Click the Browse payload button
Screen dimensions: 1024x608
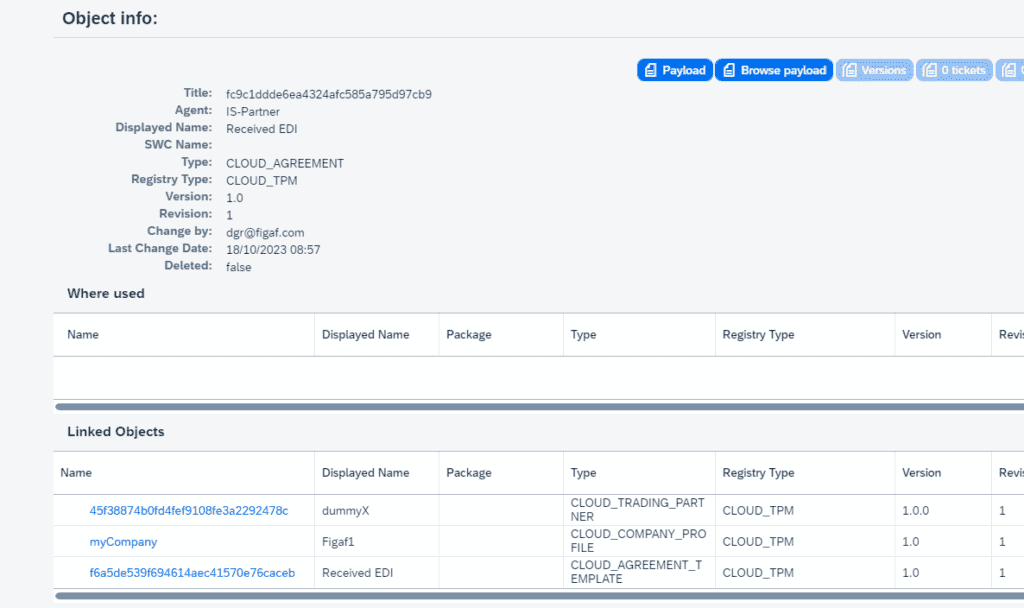click(x=774, y=70)
